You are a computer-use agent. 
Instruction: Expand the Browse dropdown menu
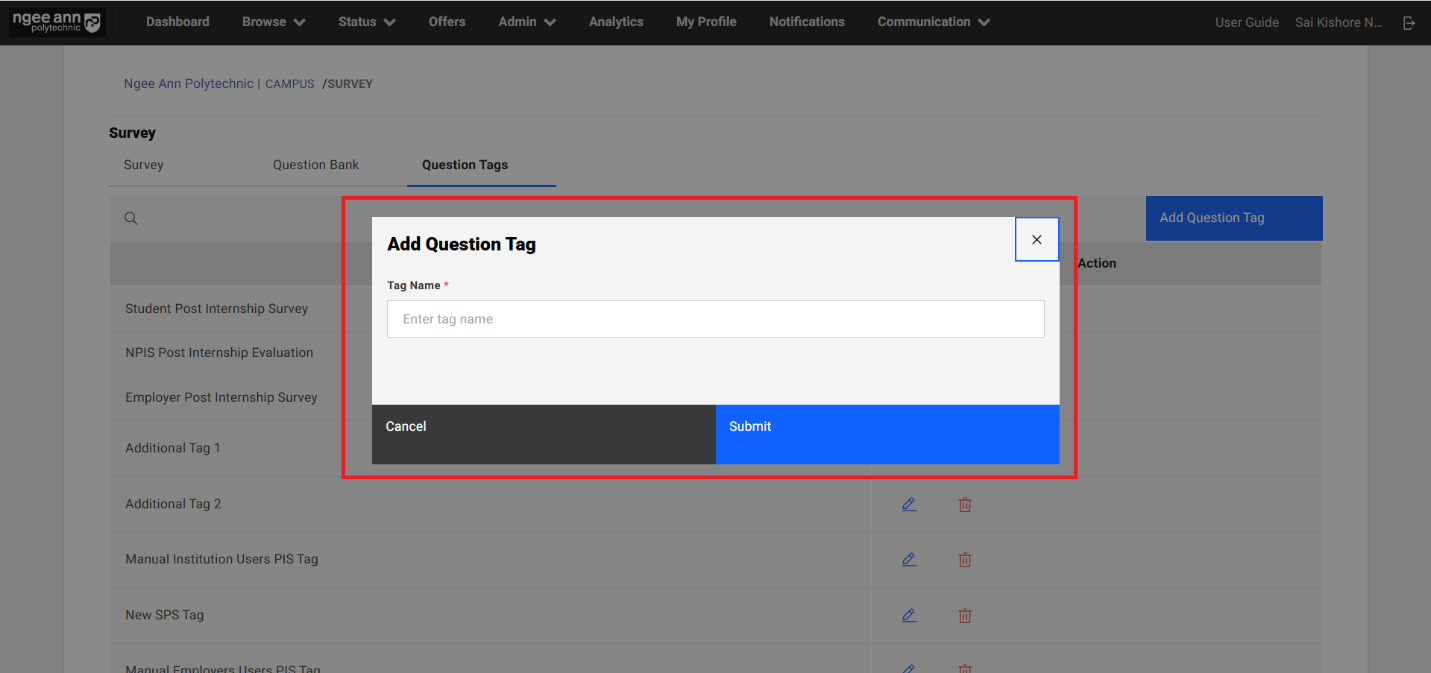pos(273,22)
